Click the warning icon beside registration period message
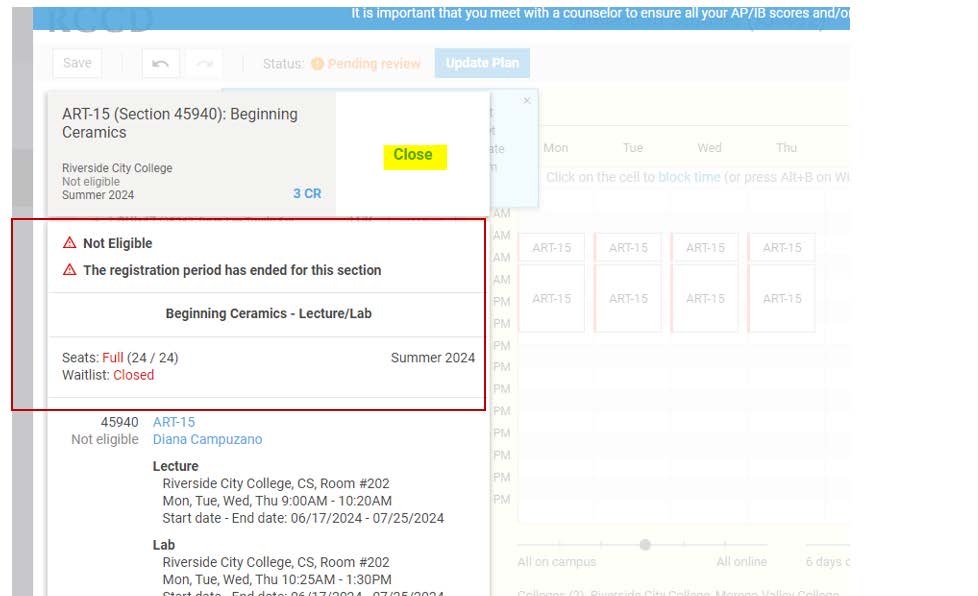Viewport: 978px width, 596px height. 69,269
